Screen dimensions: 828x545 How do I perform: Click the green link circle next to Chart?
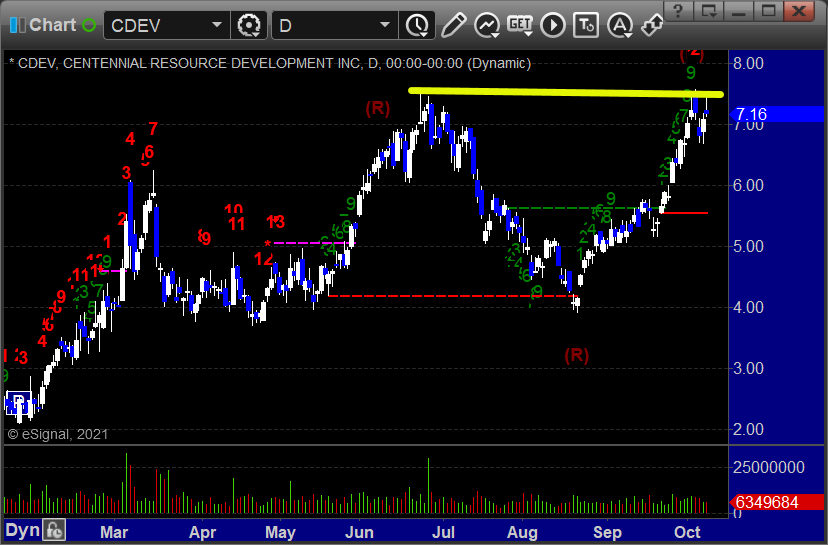pos(89,25)
